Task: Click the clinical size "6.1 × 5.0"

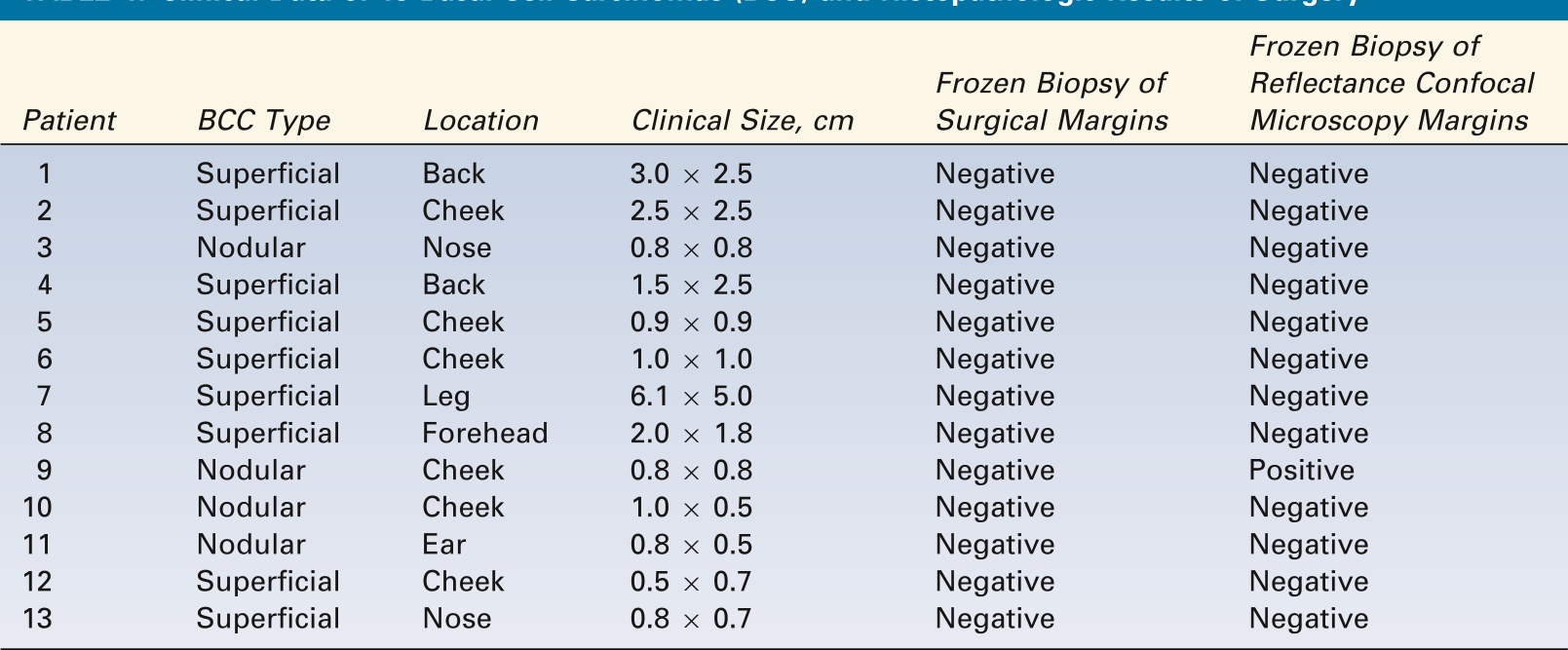Action: click(x=691, y=397)
